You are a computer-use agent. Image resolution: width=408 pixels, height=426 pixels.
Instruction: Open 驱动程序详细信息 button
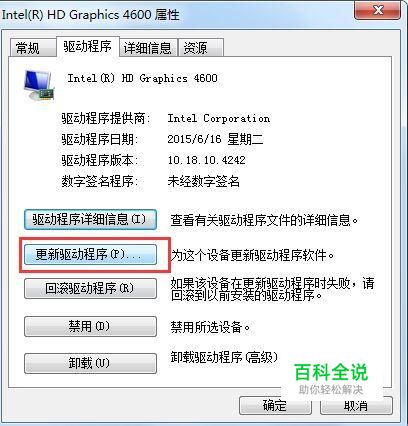pos(90,219)
